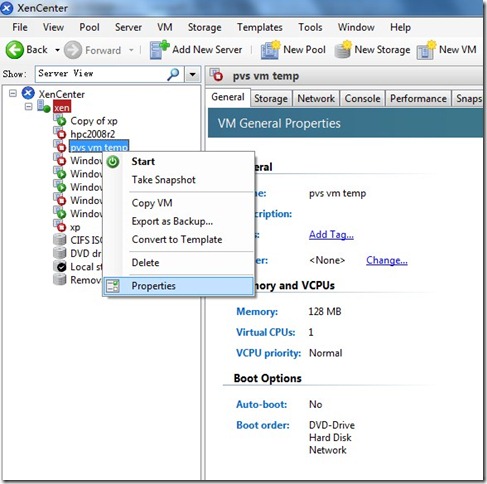Switch to the Network tab
The width and height of the screenshot is (487, 484).
[316, 99]
